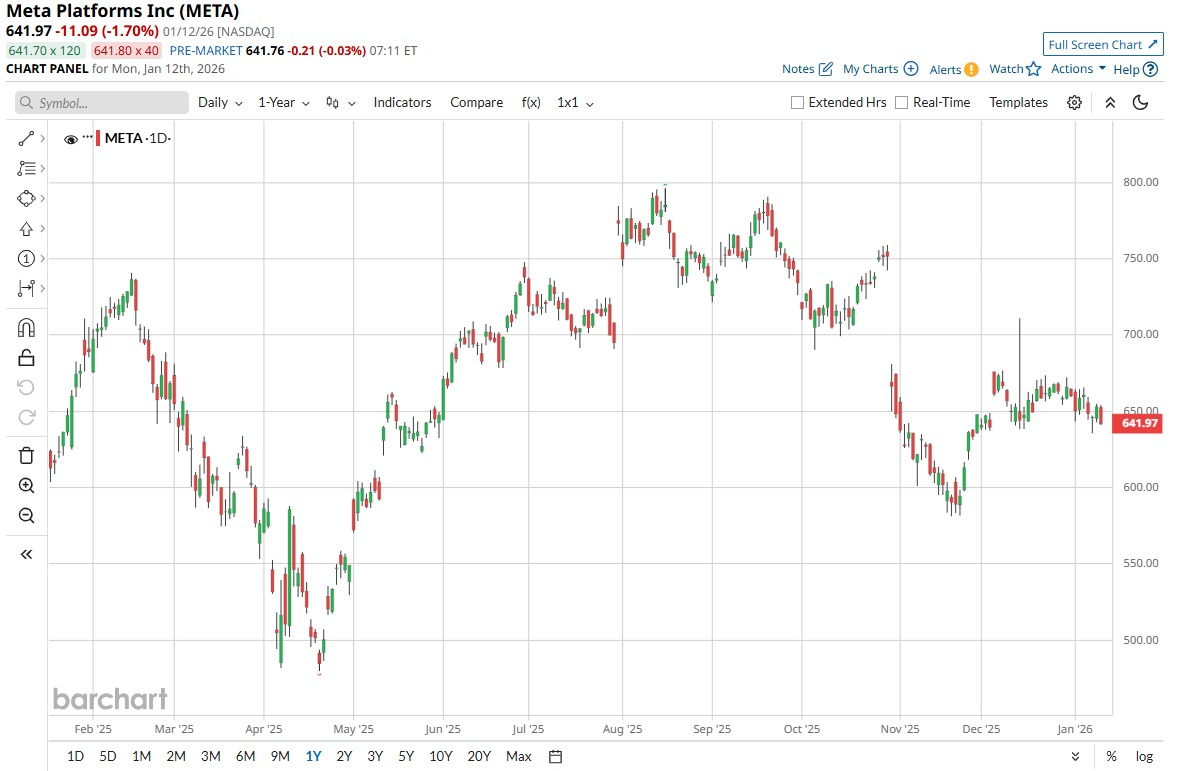
Task: Select the measure range tool
Action: click(26, 289)
